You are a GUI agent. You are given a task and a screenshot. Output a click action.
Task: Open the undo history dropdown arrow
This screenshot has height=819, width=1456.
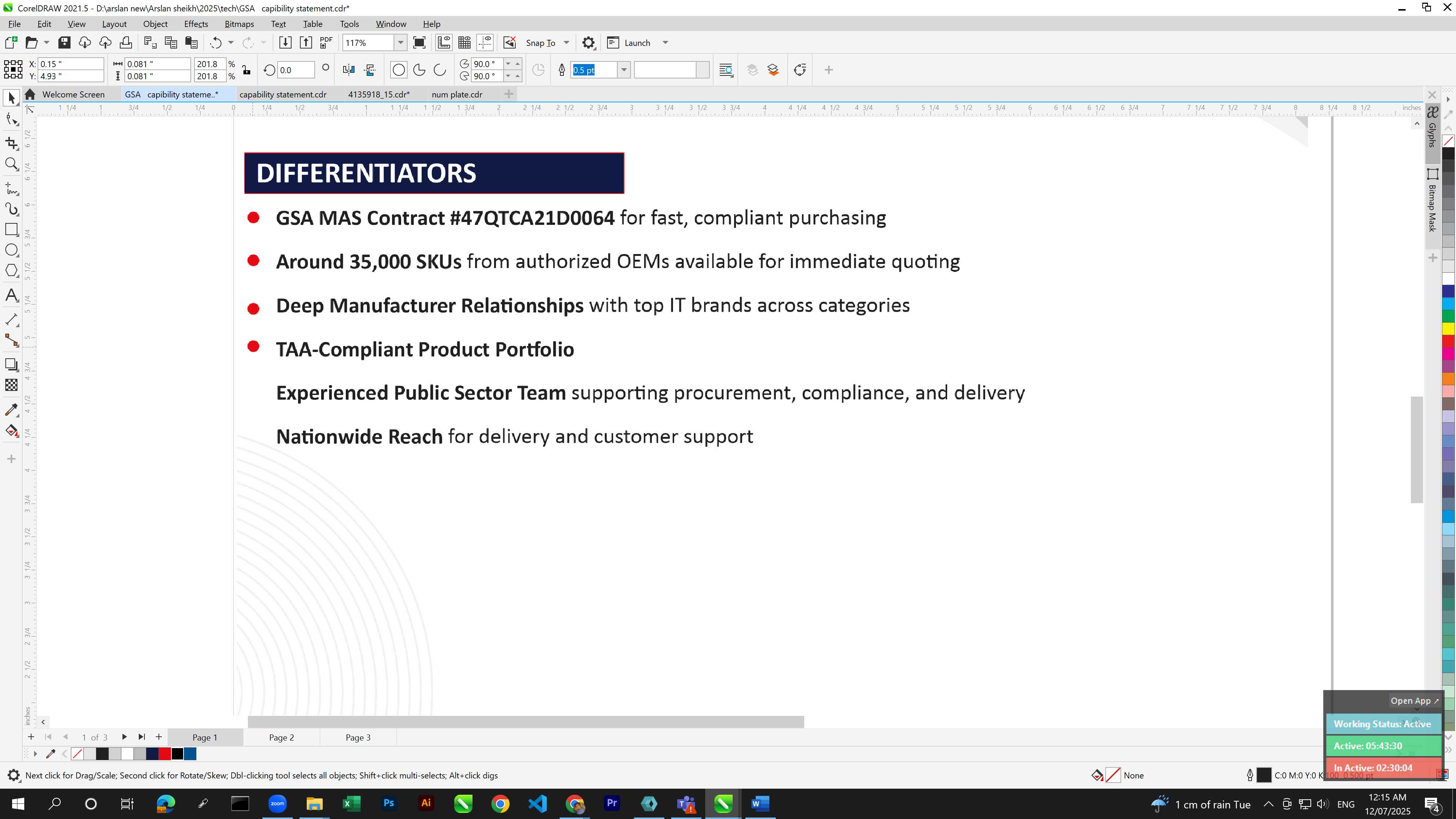click(x=231, y=42)
